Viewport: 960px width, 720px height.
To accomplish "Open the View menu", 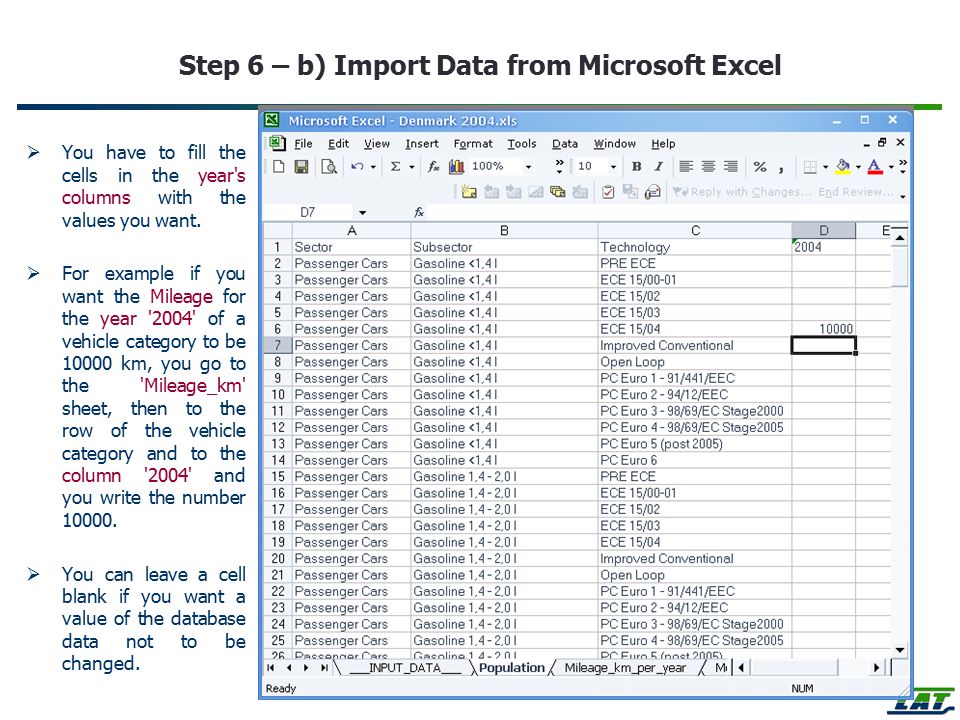I will tap(377, 144).
